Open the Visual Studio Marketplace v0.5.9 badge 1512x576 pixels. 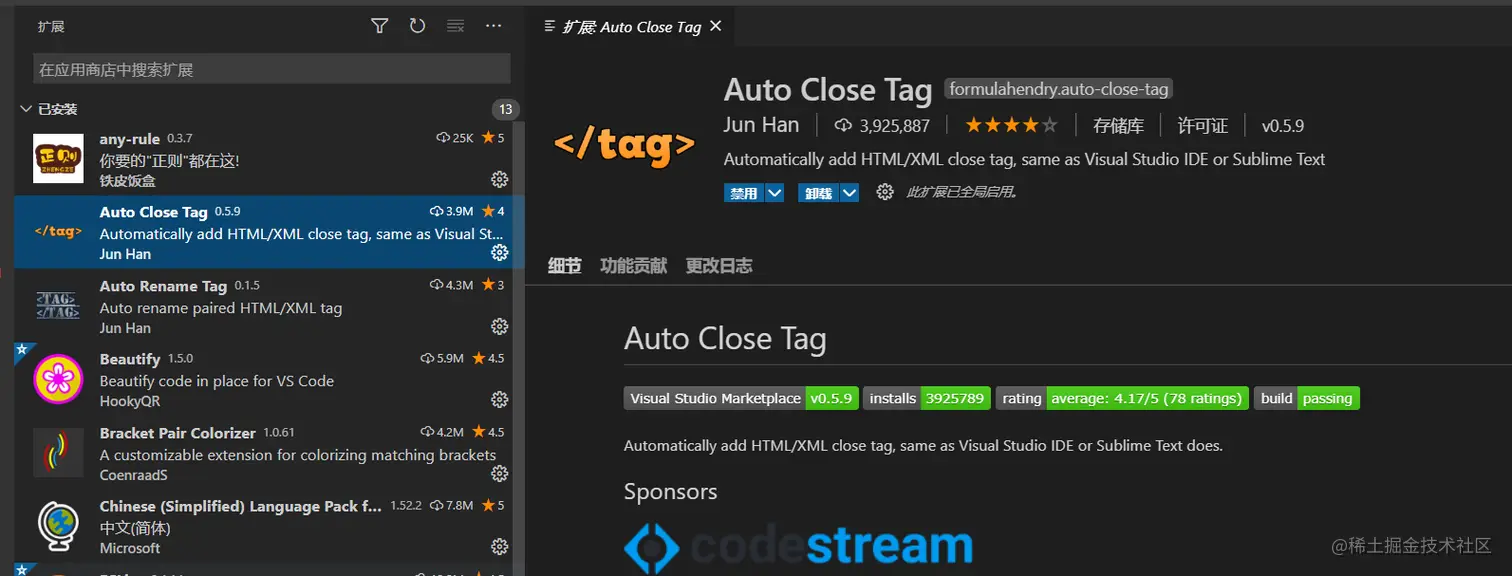coord(740,398)
